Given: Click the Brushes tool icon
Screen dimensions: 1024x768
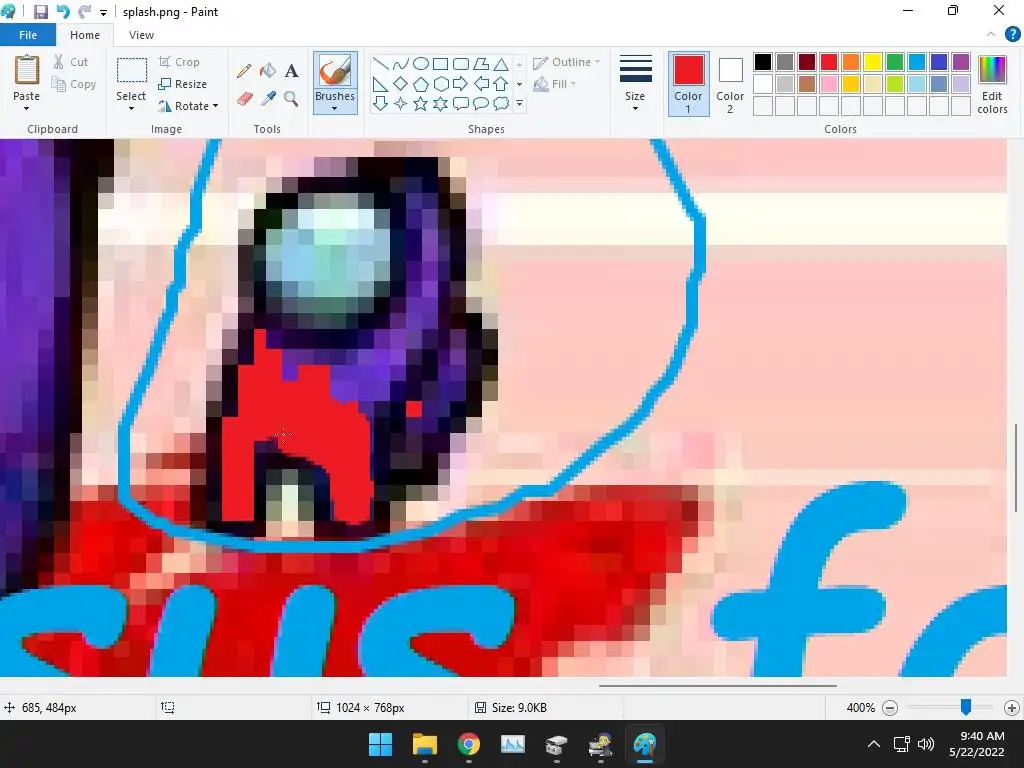Looking at the screenshot, I should [335, 71].
